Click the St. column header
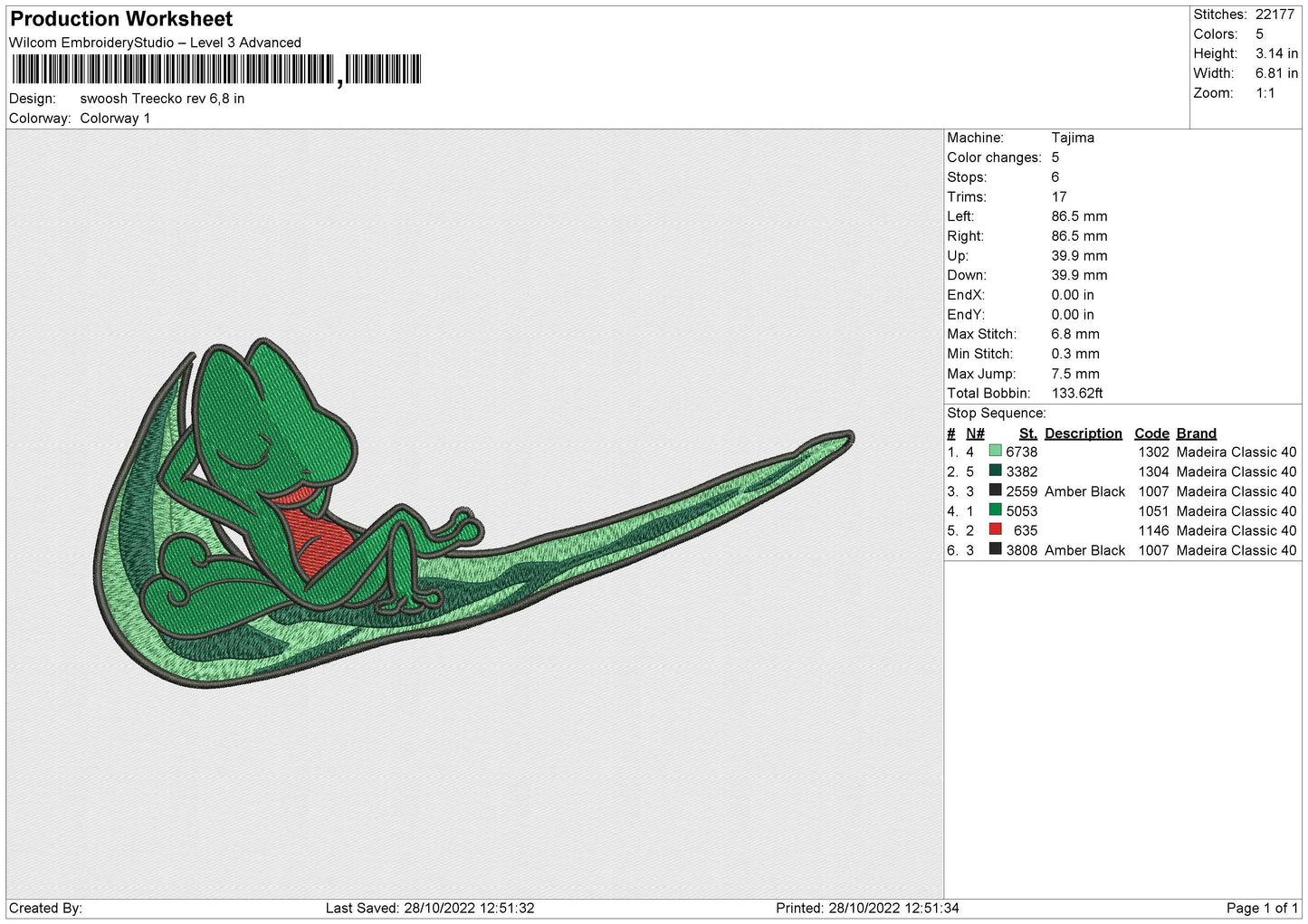 1027,433
